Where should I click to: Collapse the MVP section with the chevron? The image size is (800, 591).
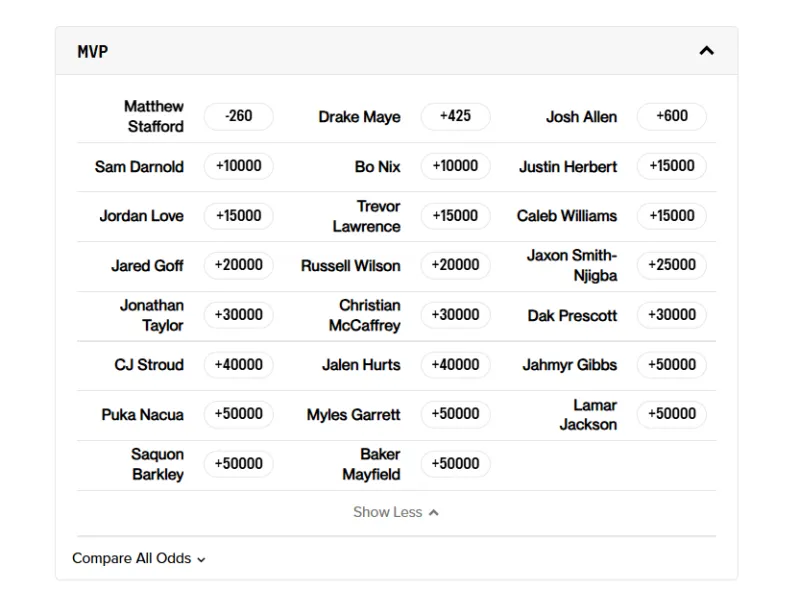706,51
